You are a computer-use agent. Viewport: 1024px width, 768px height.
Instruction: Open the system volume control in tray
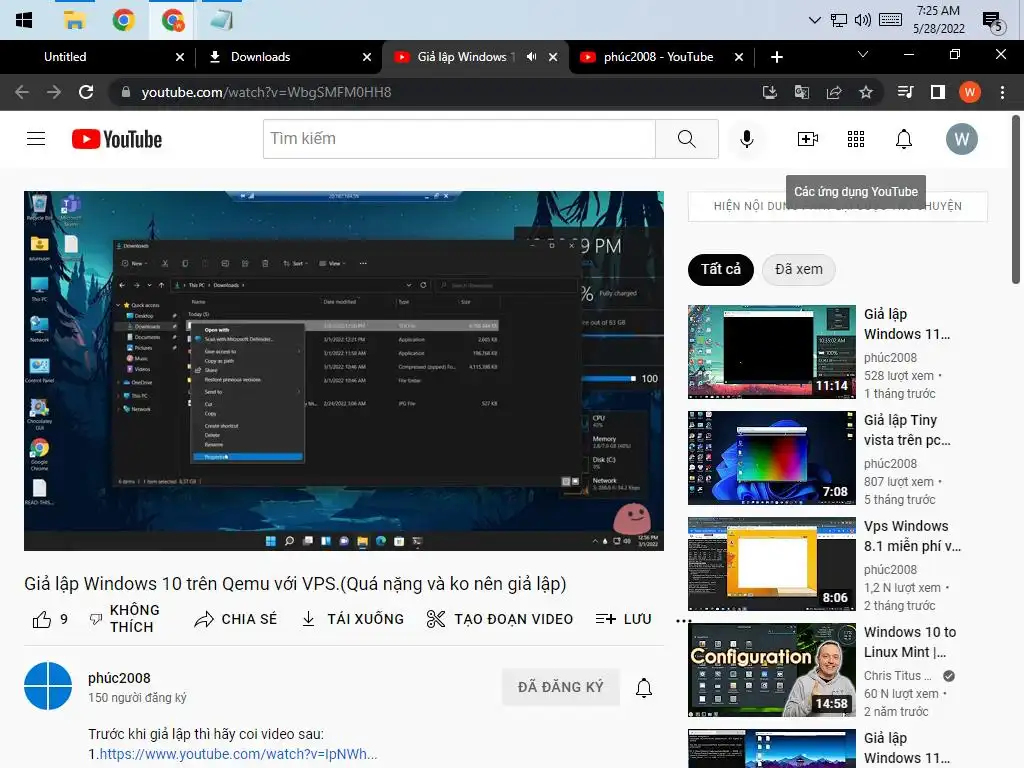coord(863,20)
